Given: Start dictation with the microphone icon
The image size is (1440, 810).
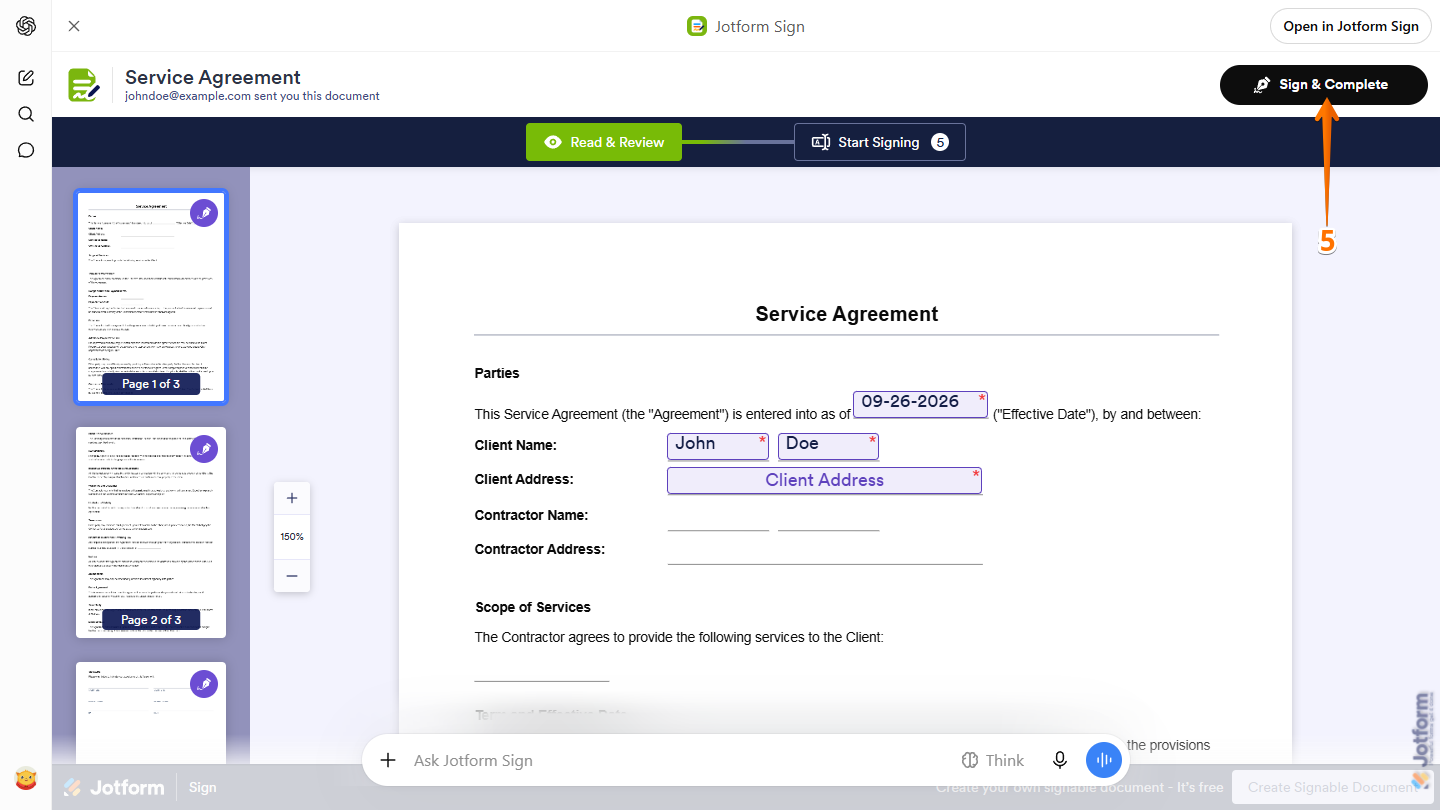Looking at the screenshot, I should pos(1060,760).
